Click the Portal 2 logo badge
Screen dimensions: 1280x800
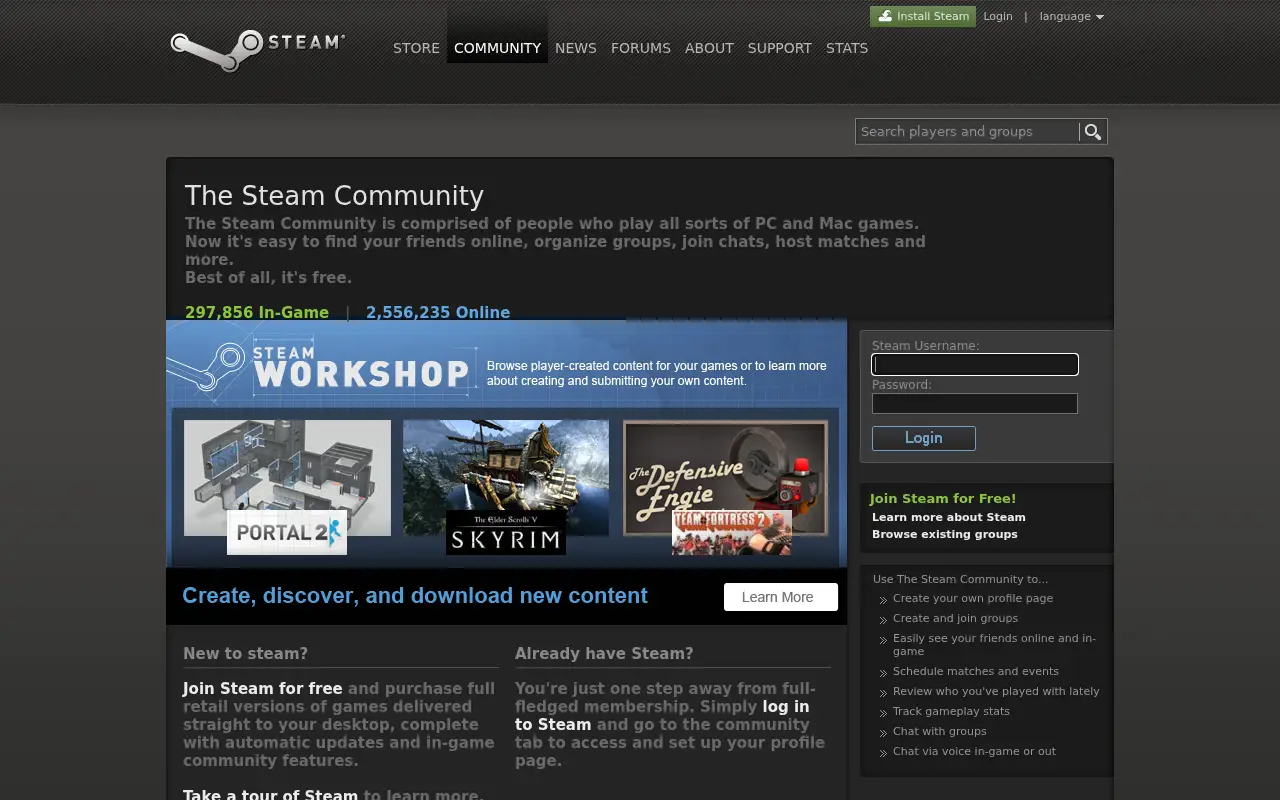[287, 532]
